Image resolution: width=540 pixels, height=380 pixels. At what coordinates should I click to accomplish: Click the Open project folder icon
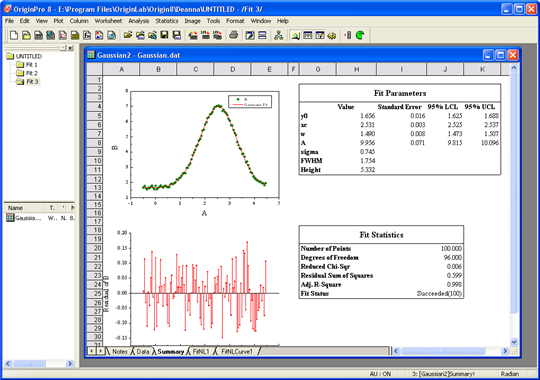[128, 35]
